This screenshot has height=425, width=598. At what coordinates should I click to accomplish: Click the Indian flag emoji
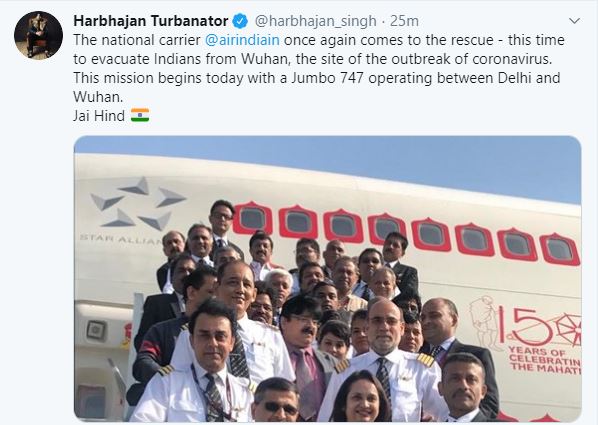click(x=140, y=115)
